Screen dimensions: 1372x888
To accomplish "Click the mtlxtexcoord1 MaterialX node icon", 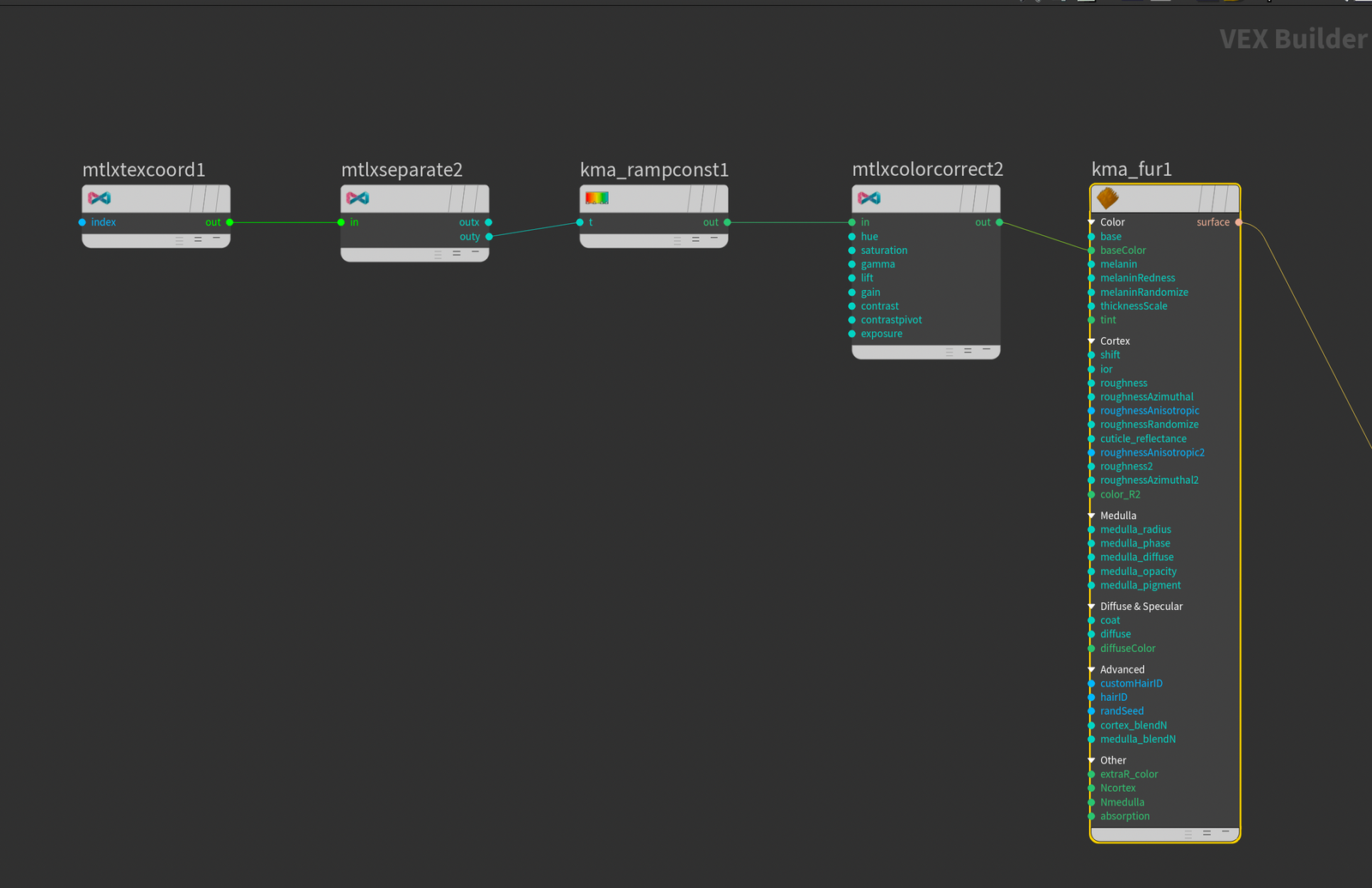I will [99, 198].
